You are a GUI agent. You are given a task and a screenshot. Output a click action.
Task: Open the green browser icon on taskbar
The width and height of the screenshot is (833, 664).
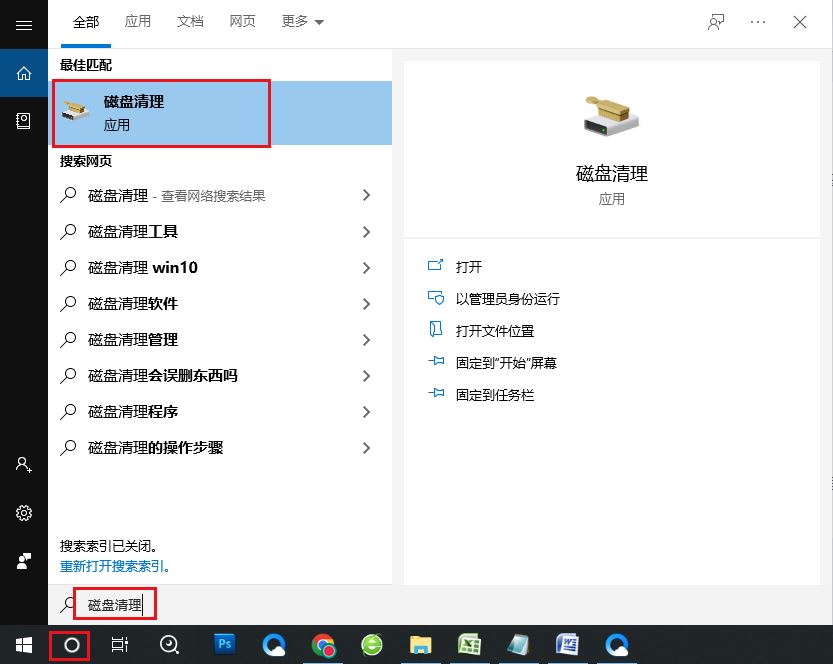(372, 645)
